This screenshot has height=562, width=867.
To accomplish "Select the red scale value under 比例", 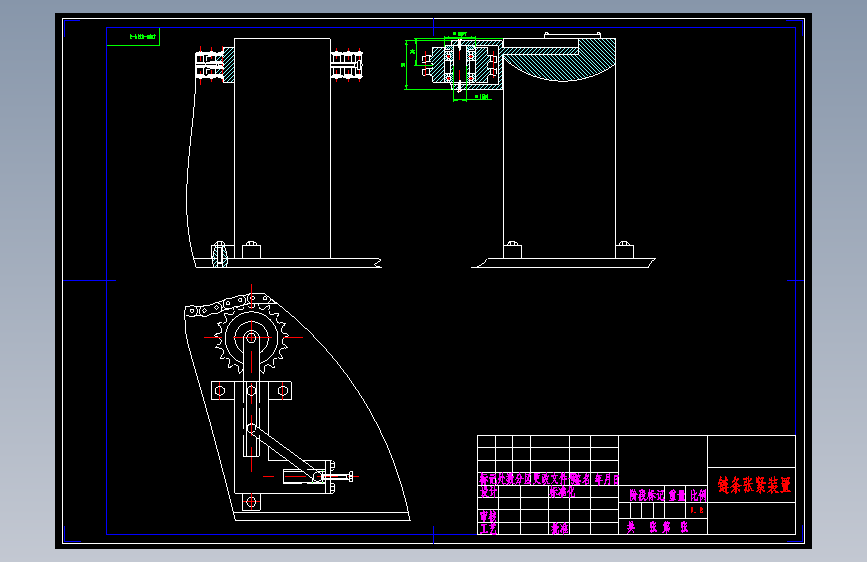I will [x=697, y=510].
